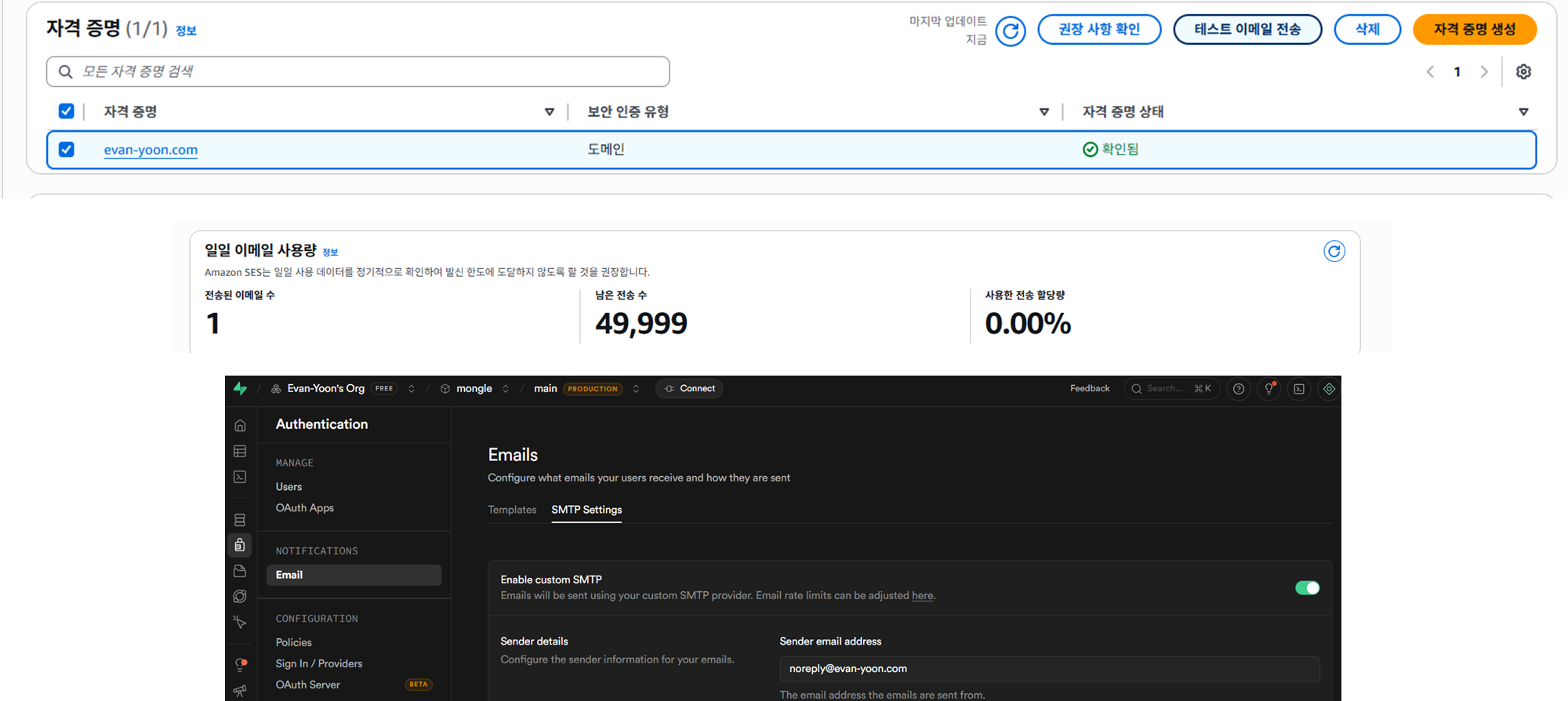Open the Database sidebar icon
Screen dimensions: 1568x701
(240, 520)
